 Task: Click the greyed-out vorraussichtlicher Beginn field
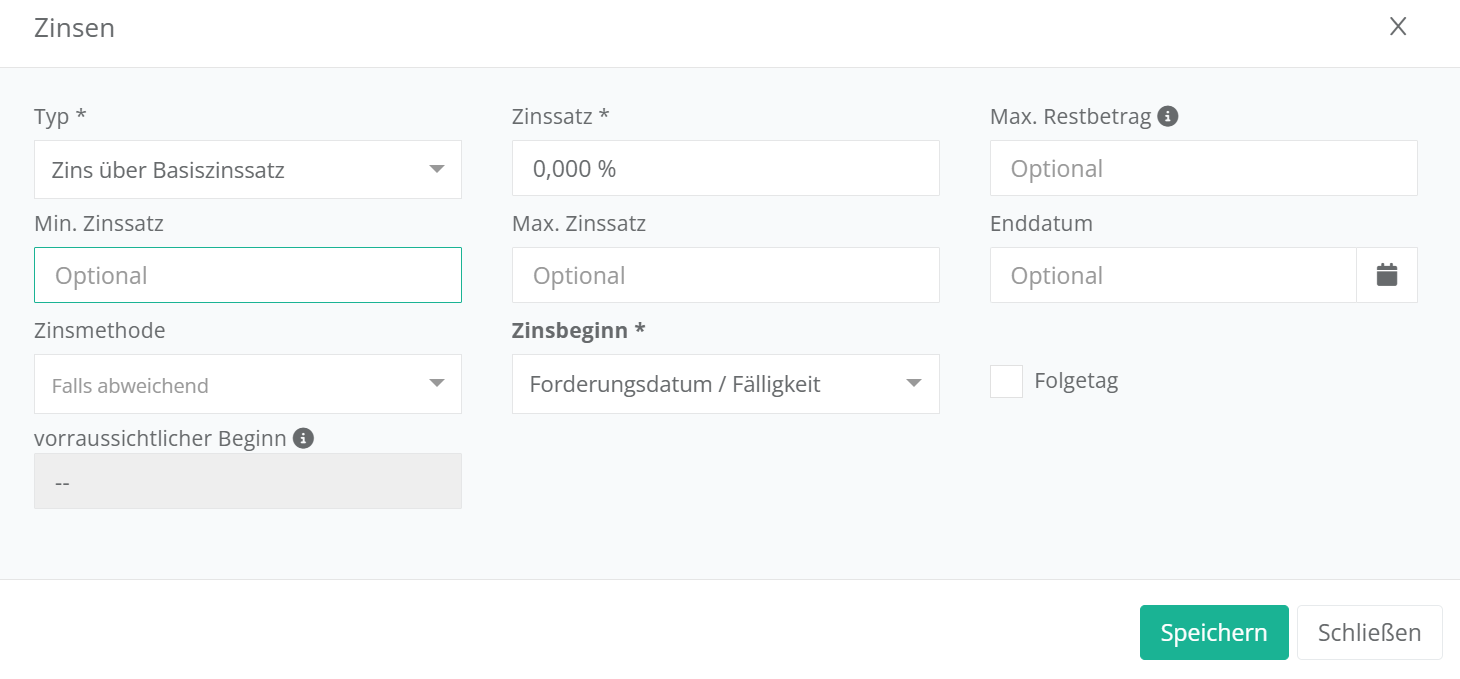pos(248,482)
